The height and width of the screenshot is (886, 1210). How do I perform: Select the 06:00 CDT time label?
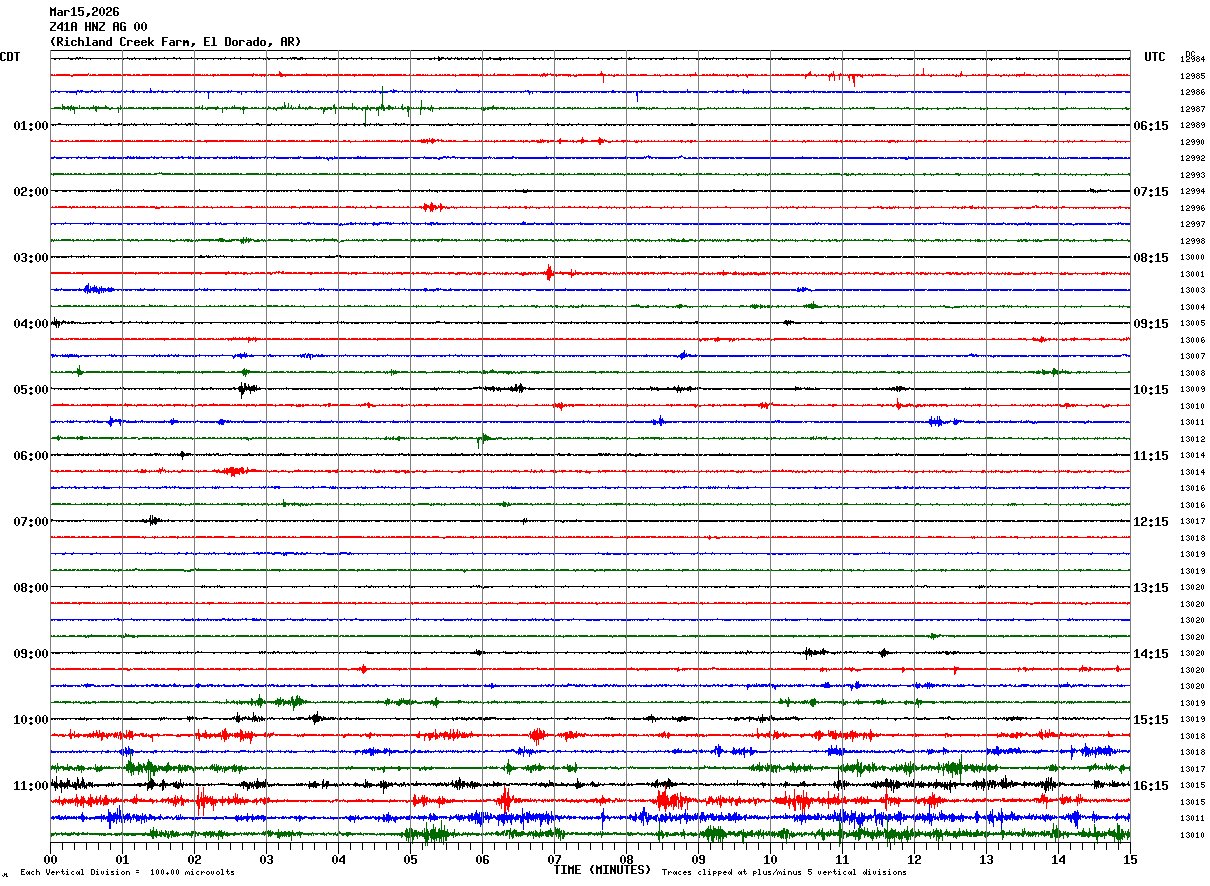click(x=31, y=456)
